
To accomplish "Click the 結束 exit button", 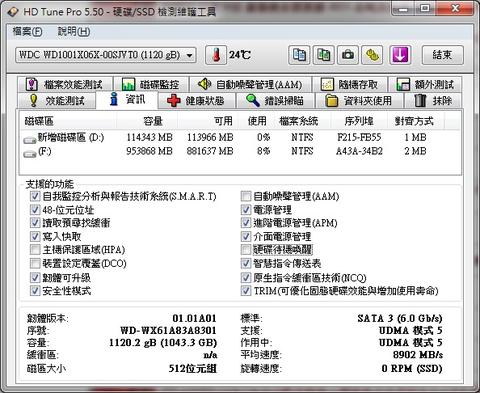I will (x=443, y=55).
